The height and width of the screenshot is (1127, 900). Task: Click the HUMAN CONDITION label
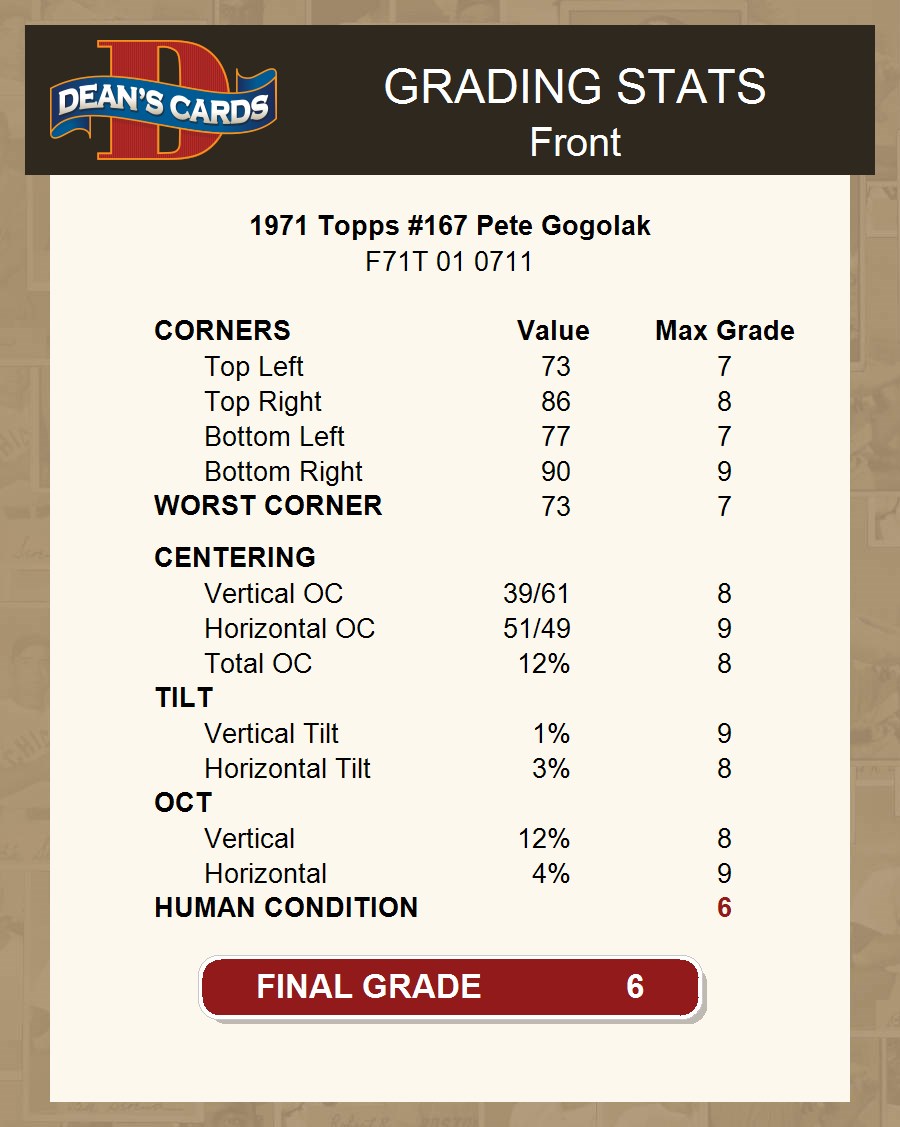click(286, 908)
